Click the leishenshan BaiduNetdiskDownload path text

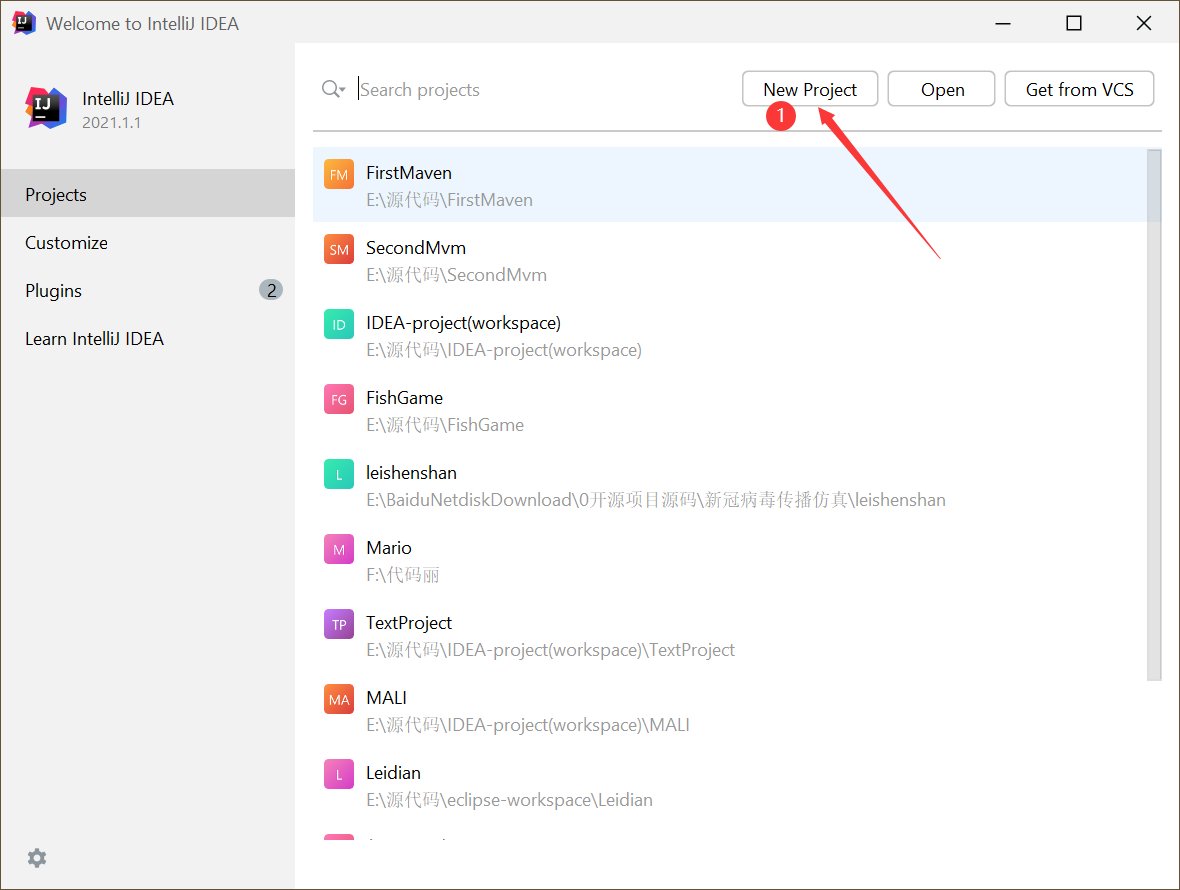point(655,500)
